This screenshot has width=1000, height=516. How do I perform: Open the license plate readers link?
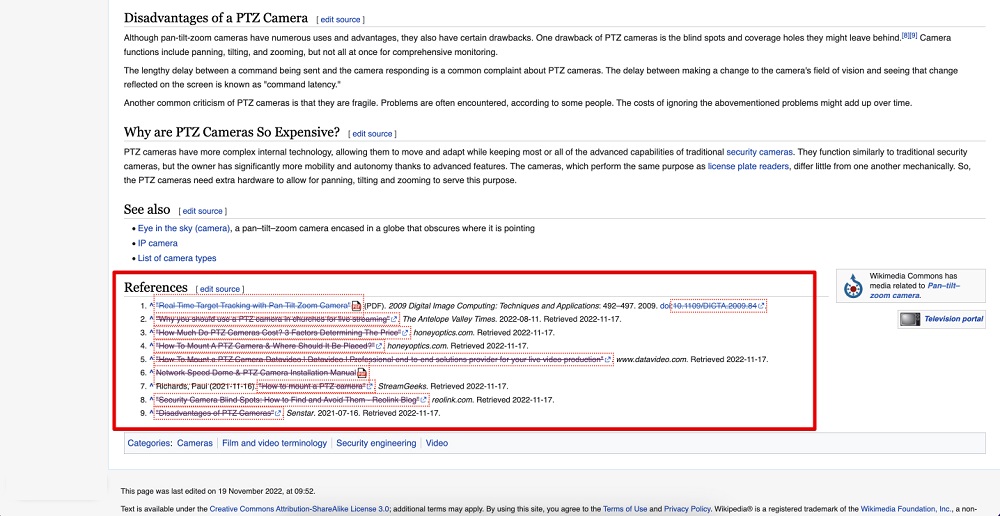748,166
